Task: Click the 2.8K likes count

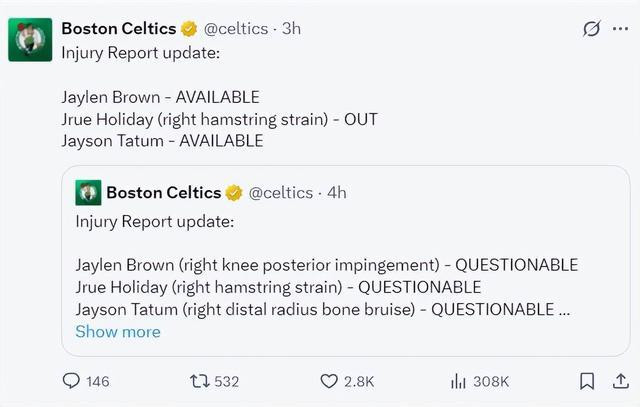Action: point(359,382)
